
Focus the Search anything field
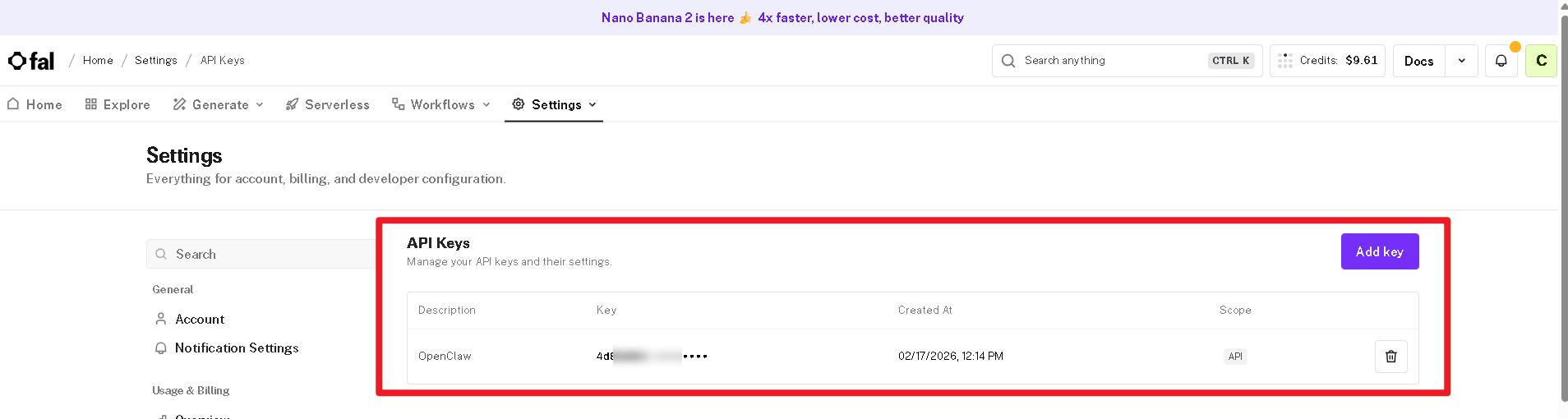pos(1109,61)
